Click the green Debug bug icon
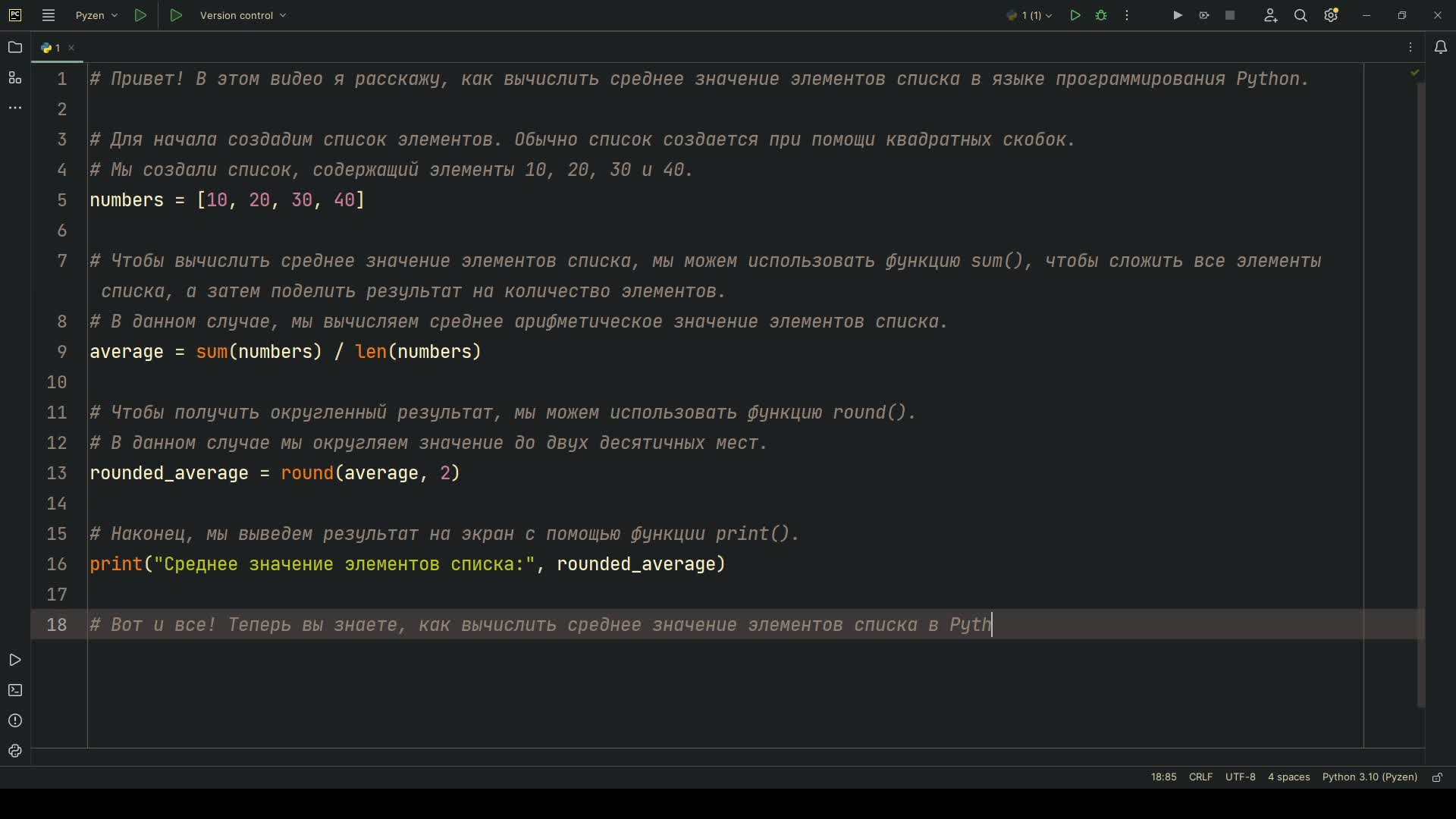 (1101, 15)
